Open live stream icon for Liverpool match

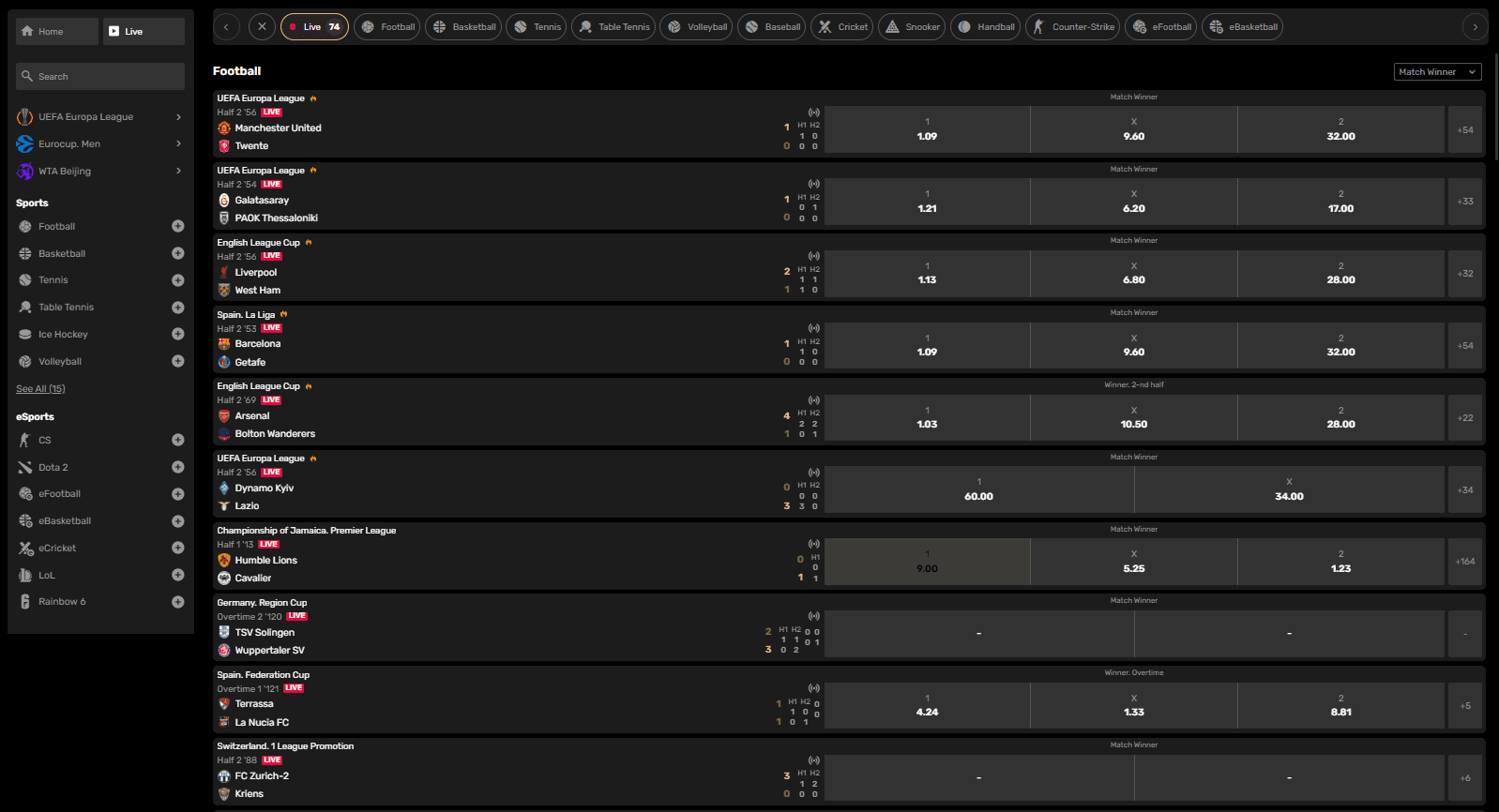pos(814,256)
